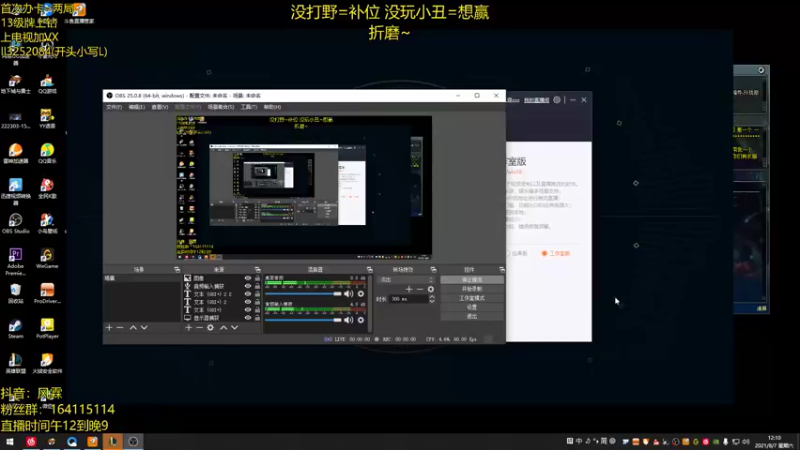Click 停止推流 stop streaming button

click(x=472, y=280)
